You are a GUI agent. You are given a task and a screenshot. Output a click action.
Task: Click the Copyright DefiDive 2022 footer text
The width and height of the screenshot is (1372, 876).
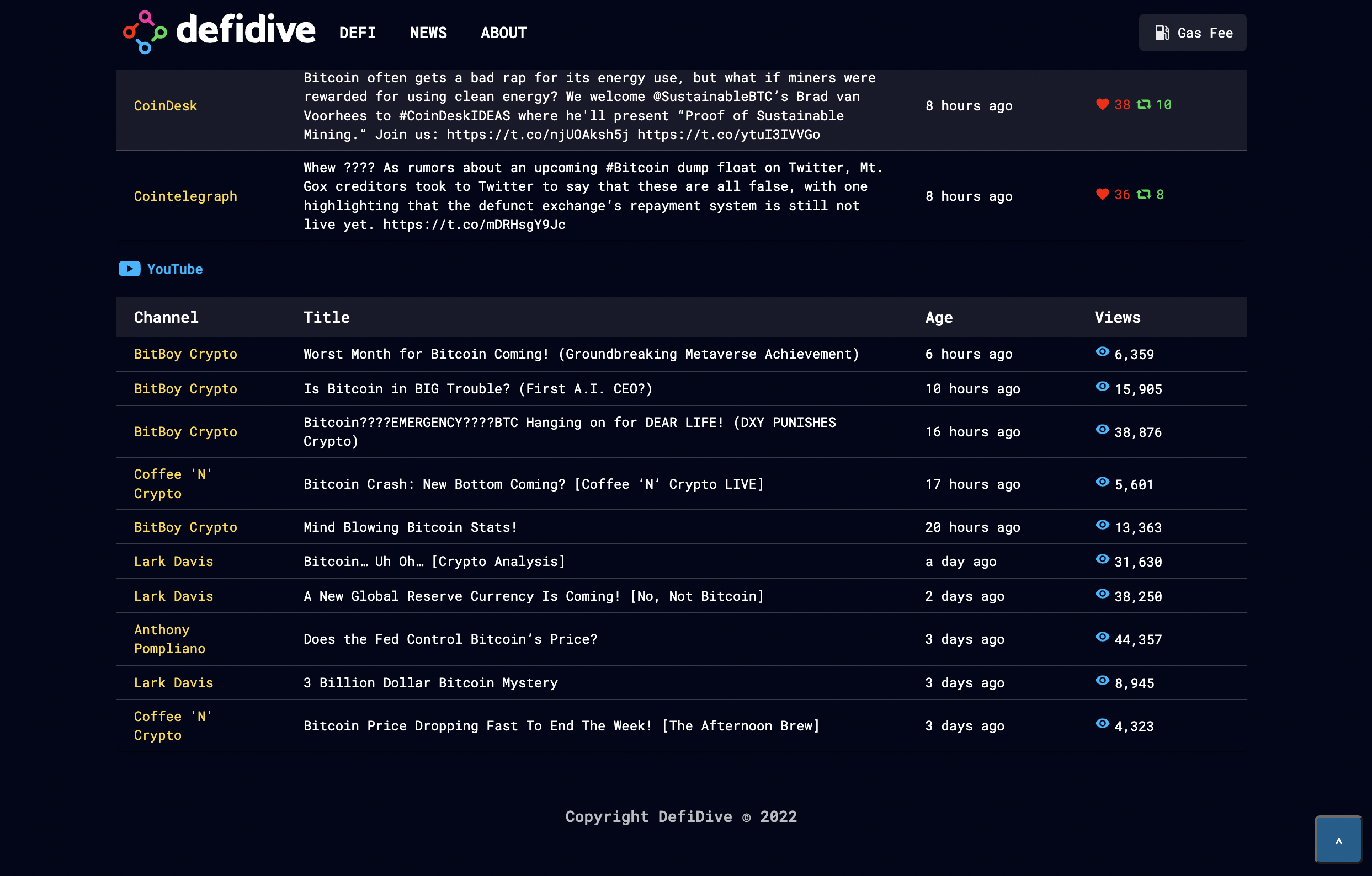pos(681,816)
